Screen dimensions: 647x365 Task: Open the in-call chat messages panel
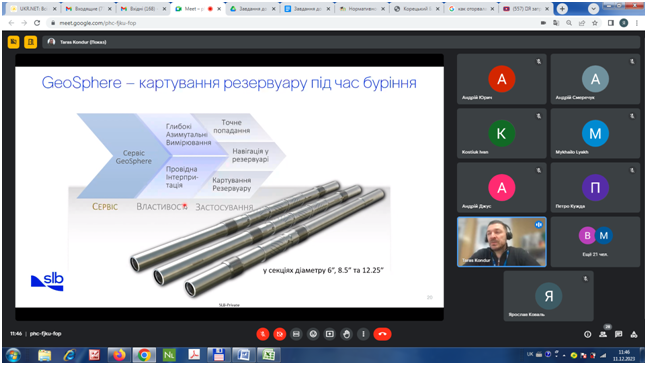[619, 334]
